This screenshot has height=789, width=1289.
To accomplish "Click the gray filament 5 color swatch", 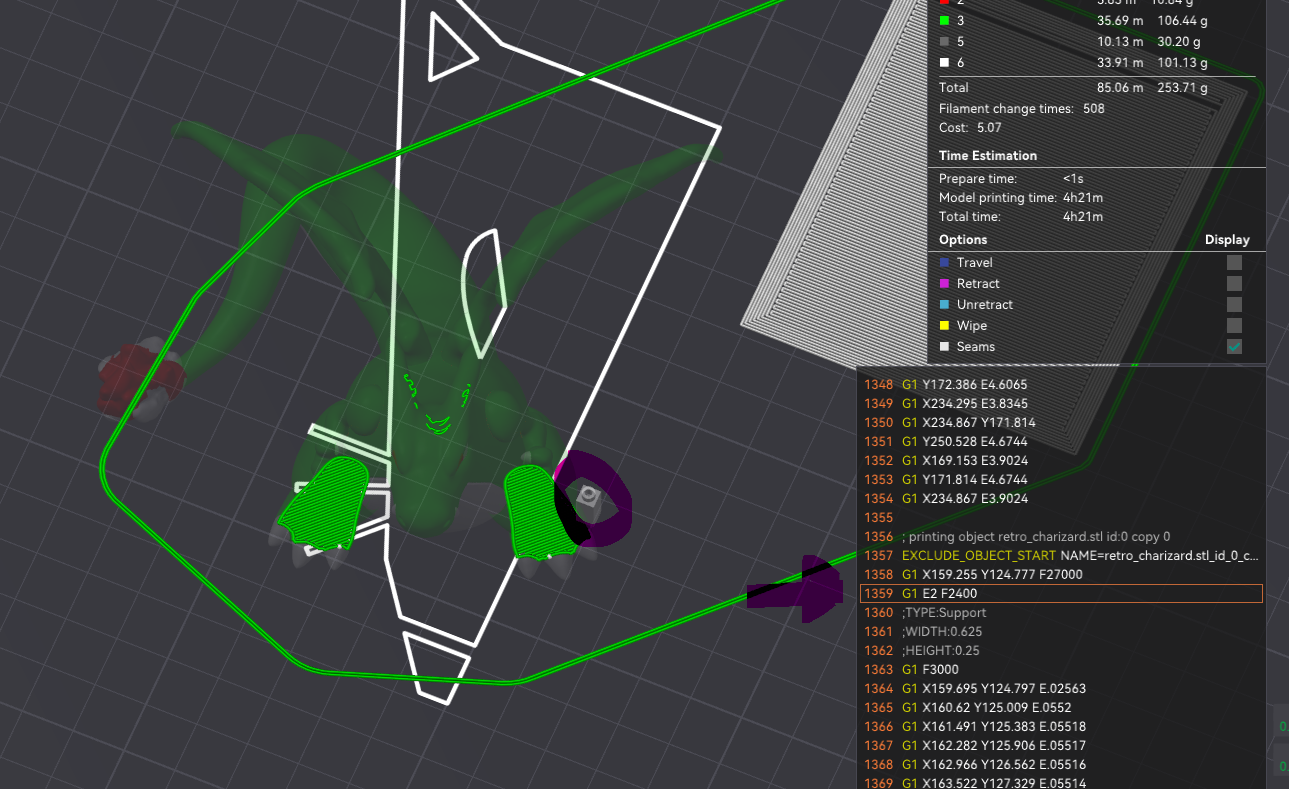I will pyautogui.click(x=944, y=41).
